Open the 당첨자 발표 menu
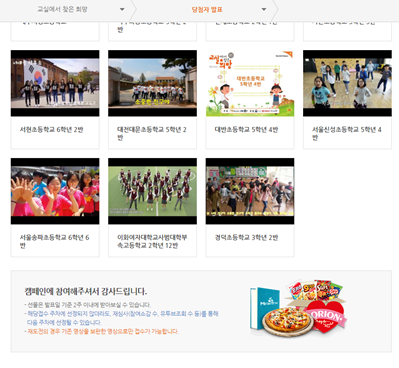 point(207,9)
